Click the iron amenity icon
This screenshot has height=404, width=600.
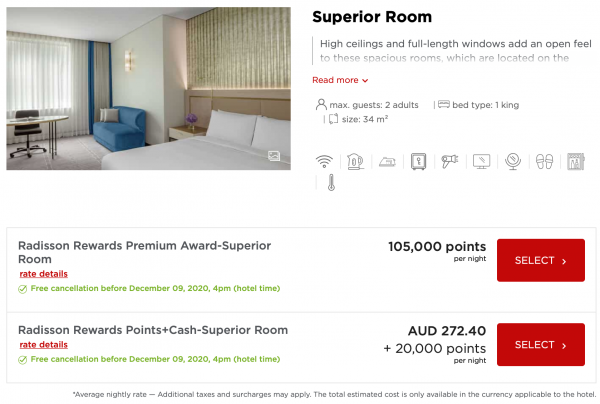click(386, 160)
